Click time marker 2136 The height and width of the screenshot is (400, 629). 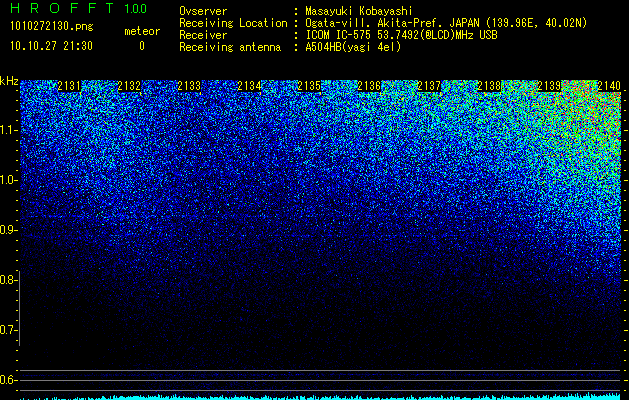tap(369, 86)
